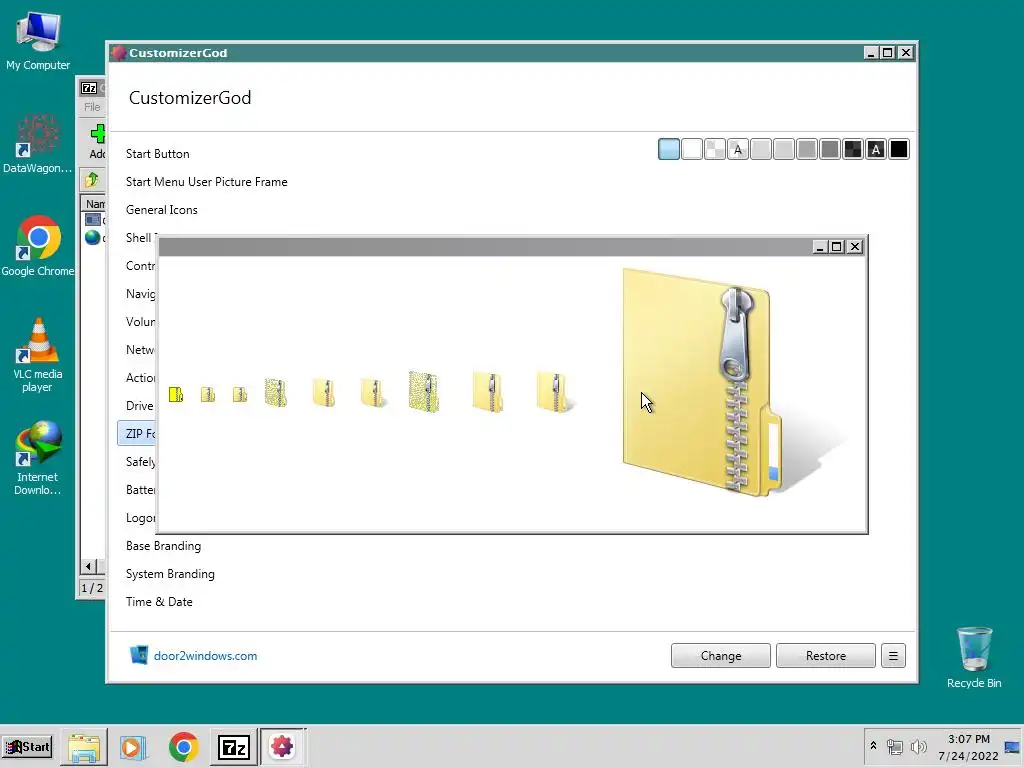Select the highlighted ZIP Folder section
The width and height of the screenshot is (1024, 768).
pos(138,434)
